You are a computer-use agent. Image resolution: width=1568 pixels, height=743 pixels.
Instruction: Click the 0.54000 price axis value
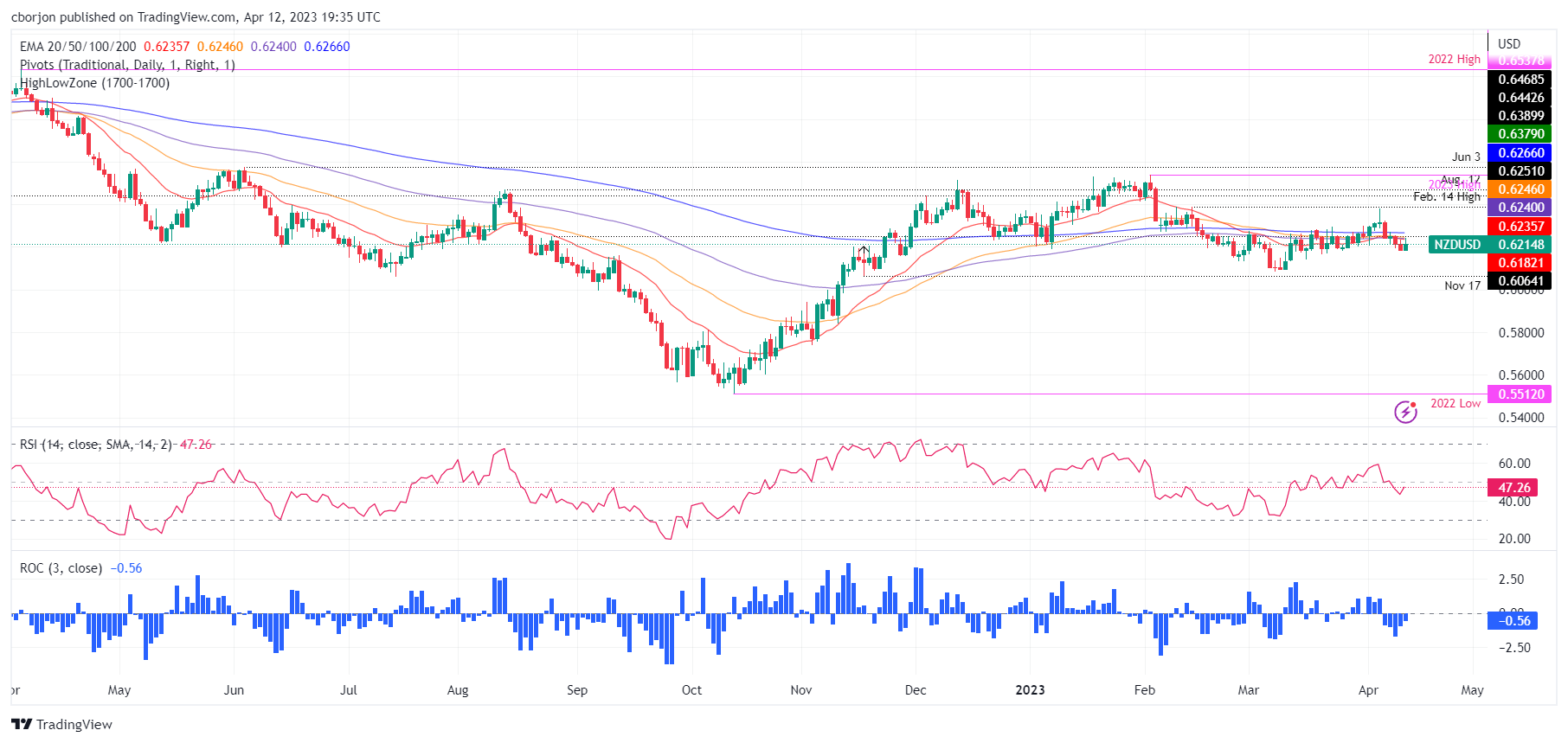1521,418
